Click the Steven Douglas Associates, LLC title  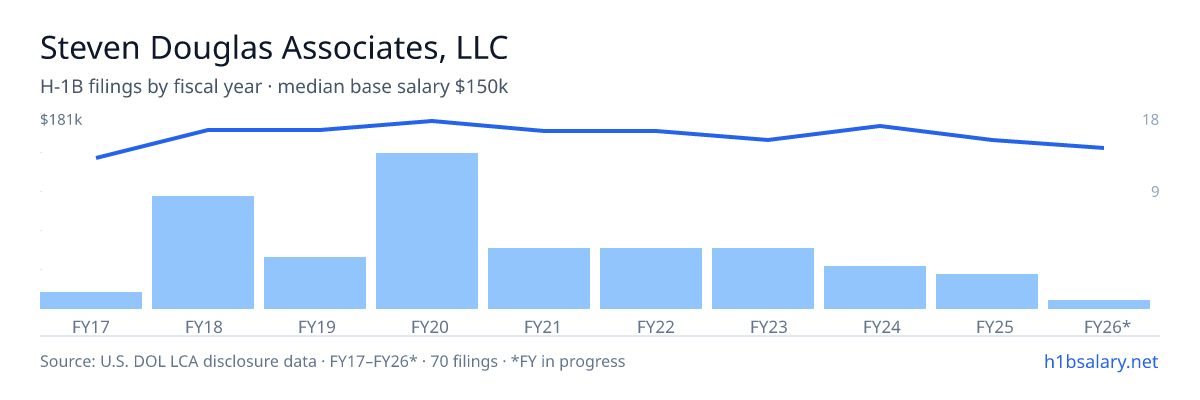pyautogui.click(x=275, y=47)
